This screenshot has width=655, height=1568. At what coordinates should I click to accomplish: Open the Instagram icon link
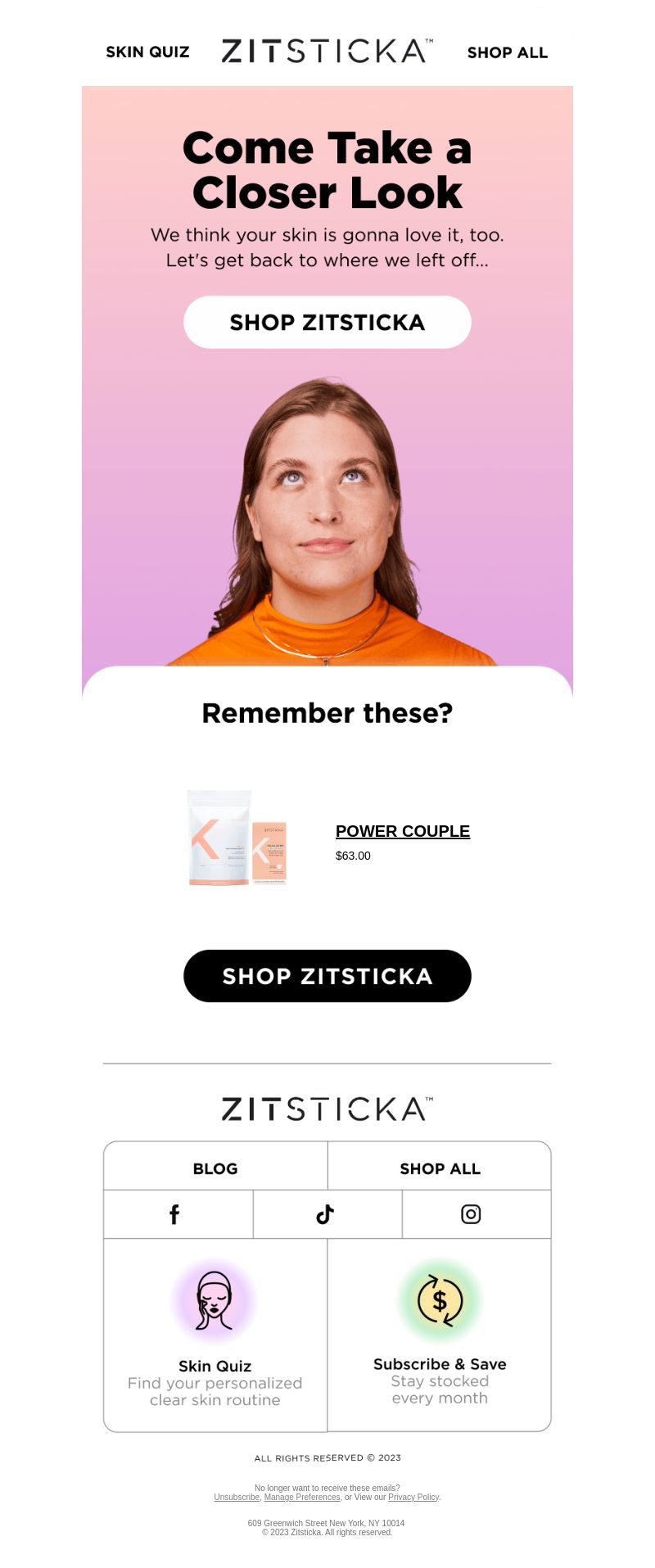click(x=471, y=1214)
